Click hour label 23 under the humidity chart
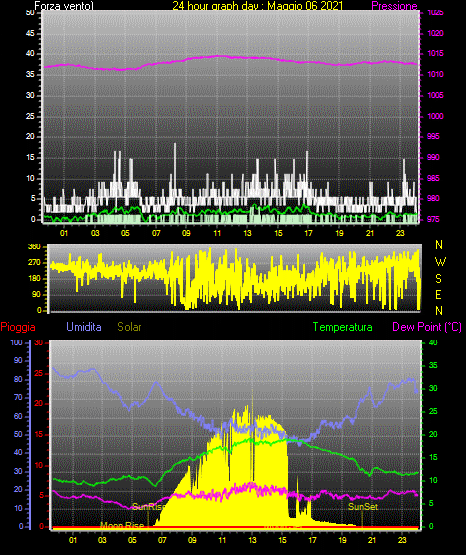 coord(402,540)
